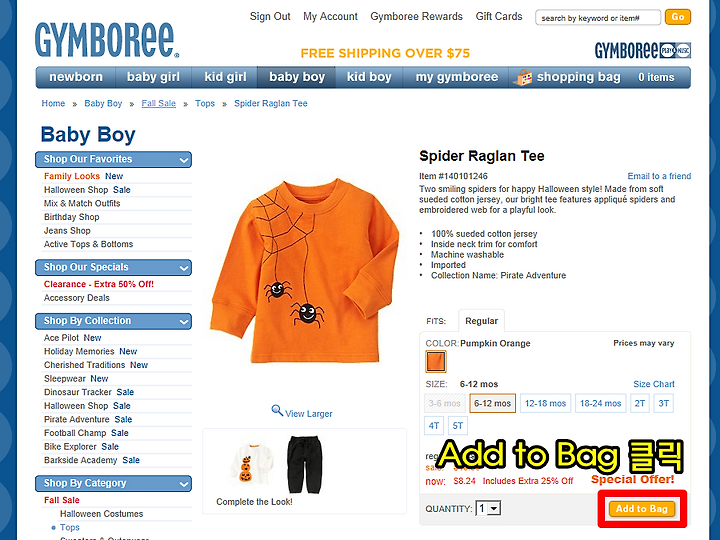This screenshot has width=720, height=540.
Task: Open the kid boy navigation tab
Action: (x=369, y=77)
